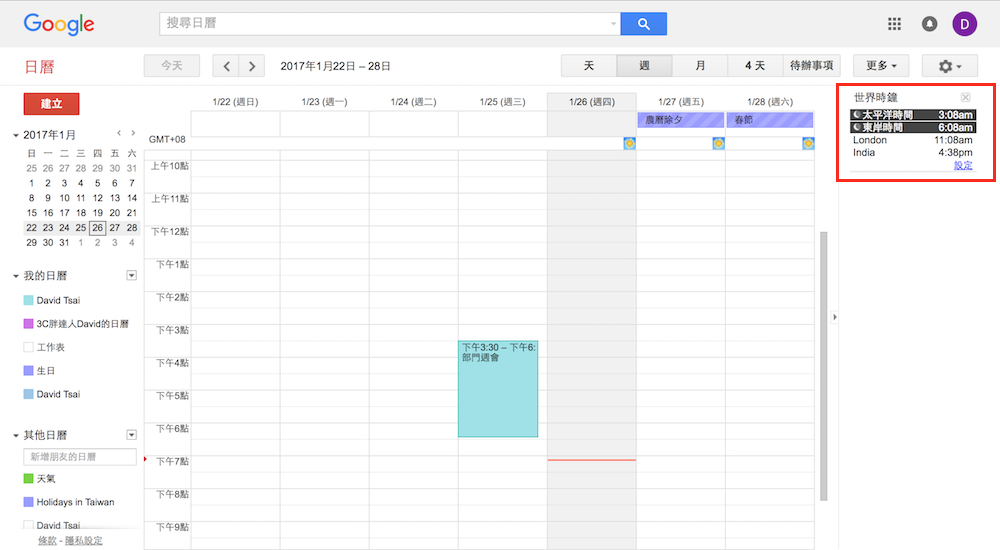The image size is (1000, 550).
Task: Open the 設定 link in World Clock
Action: coord(963,166)
